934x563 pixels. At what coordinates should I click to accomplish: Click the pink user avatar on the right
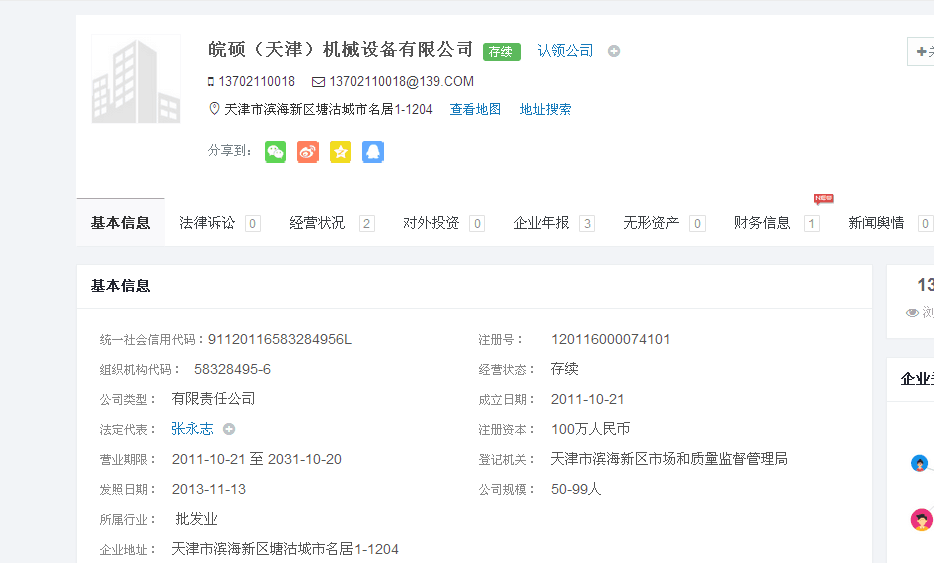[921, 520]
